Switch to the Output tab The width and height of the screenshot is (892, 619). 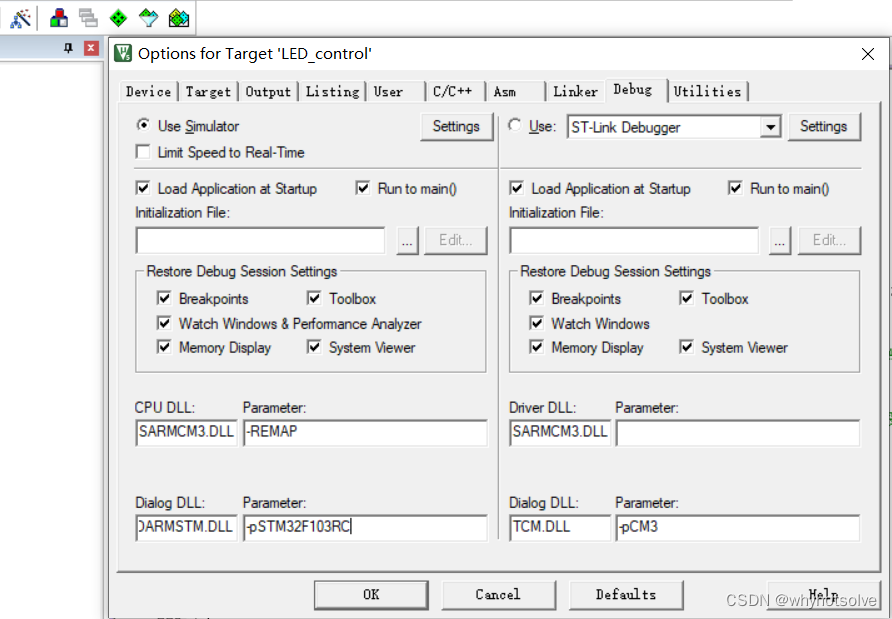coord(268,92)
